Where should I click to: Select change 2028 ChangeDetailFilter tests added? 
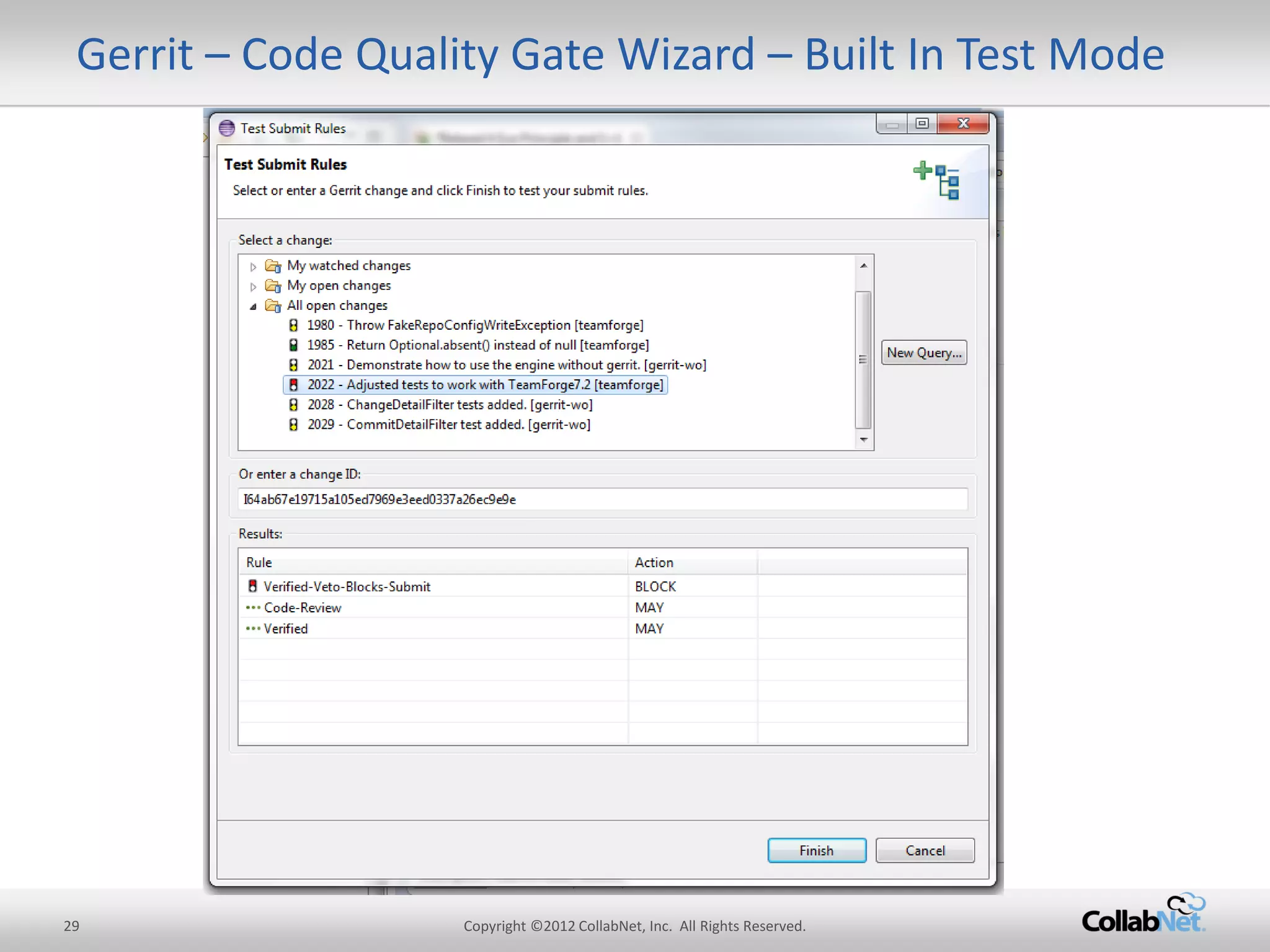click(x=450, y=405)
